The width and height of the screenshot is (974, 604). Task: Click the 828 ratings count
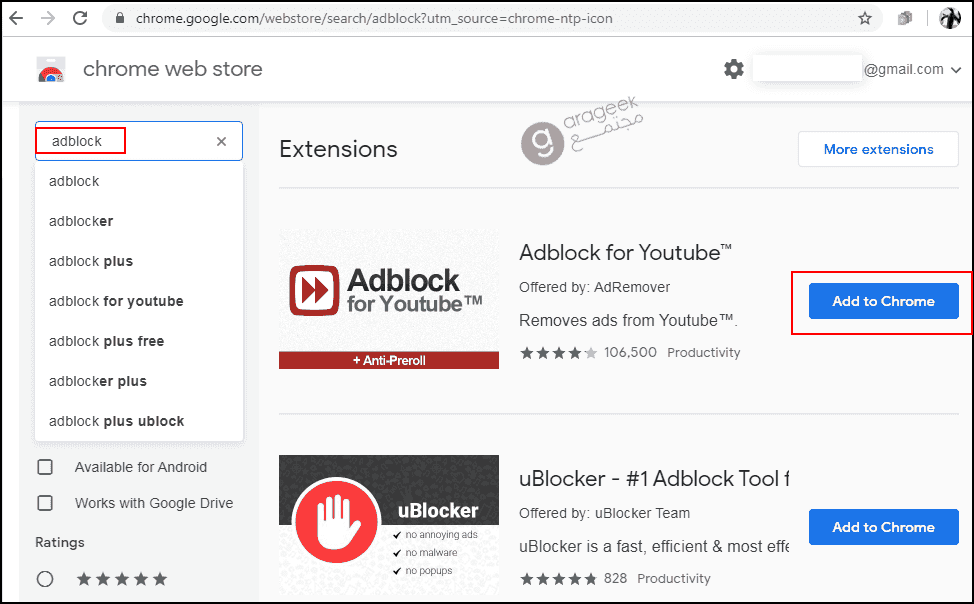tap(615, 579)
